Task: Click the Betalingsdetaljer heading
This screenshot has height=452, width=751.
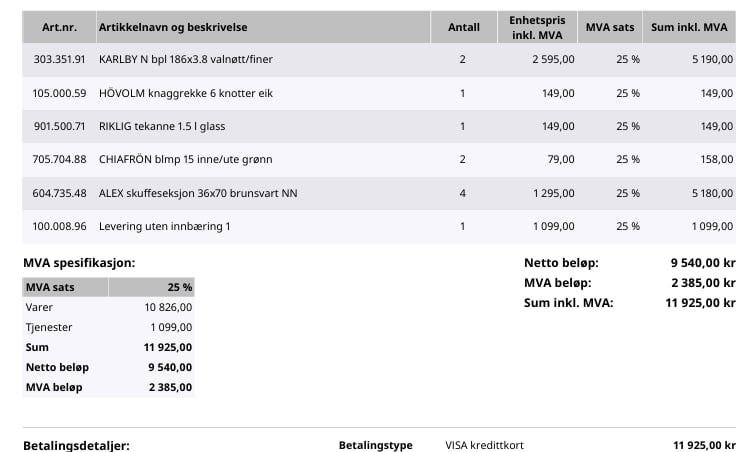Action: click(76, 445)
